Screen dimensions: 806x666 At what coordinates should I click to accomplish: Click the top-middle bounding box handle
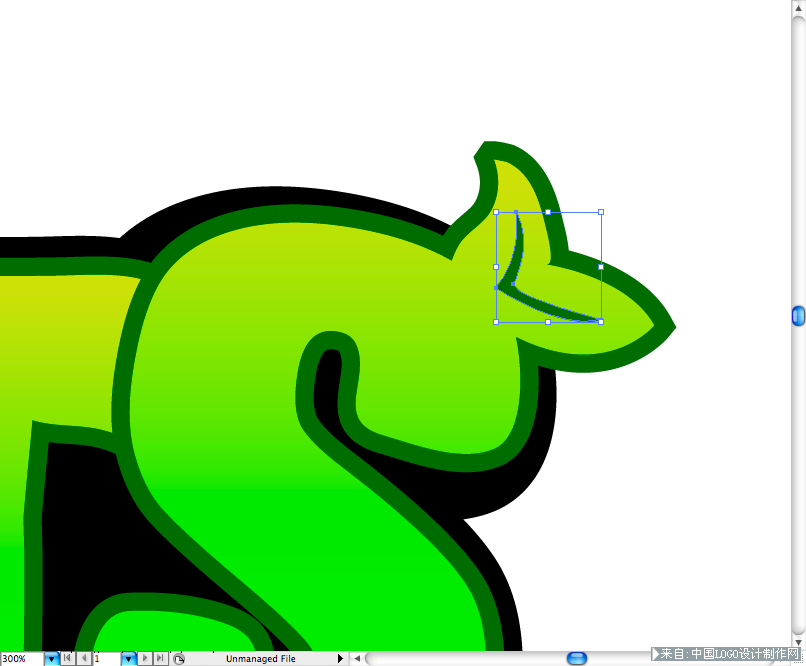click(548, 212)
